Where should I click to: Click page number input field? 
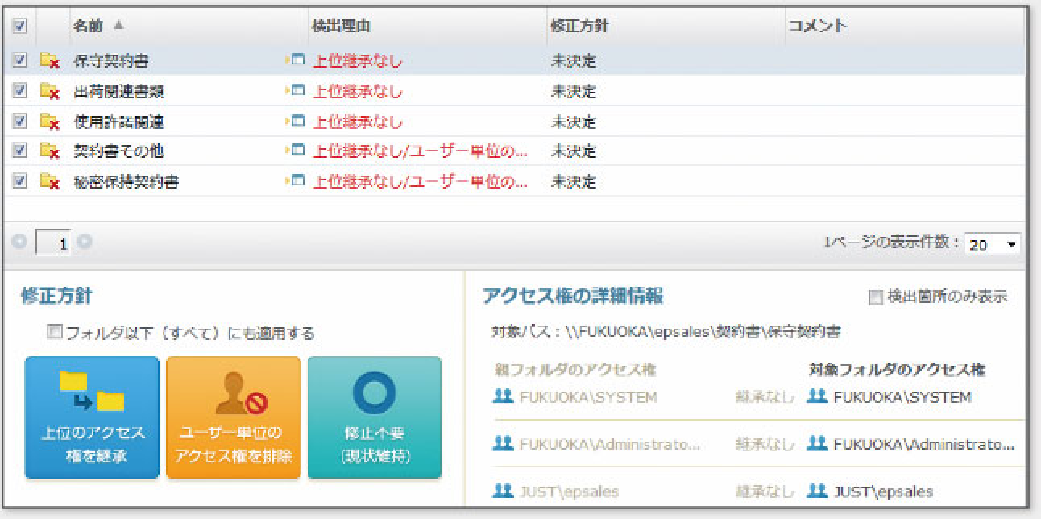52,244
